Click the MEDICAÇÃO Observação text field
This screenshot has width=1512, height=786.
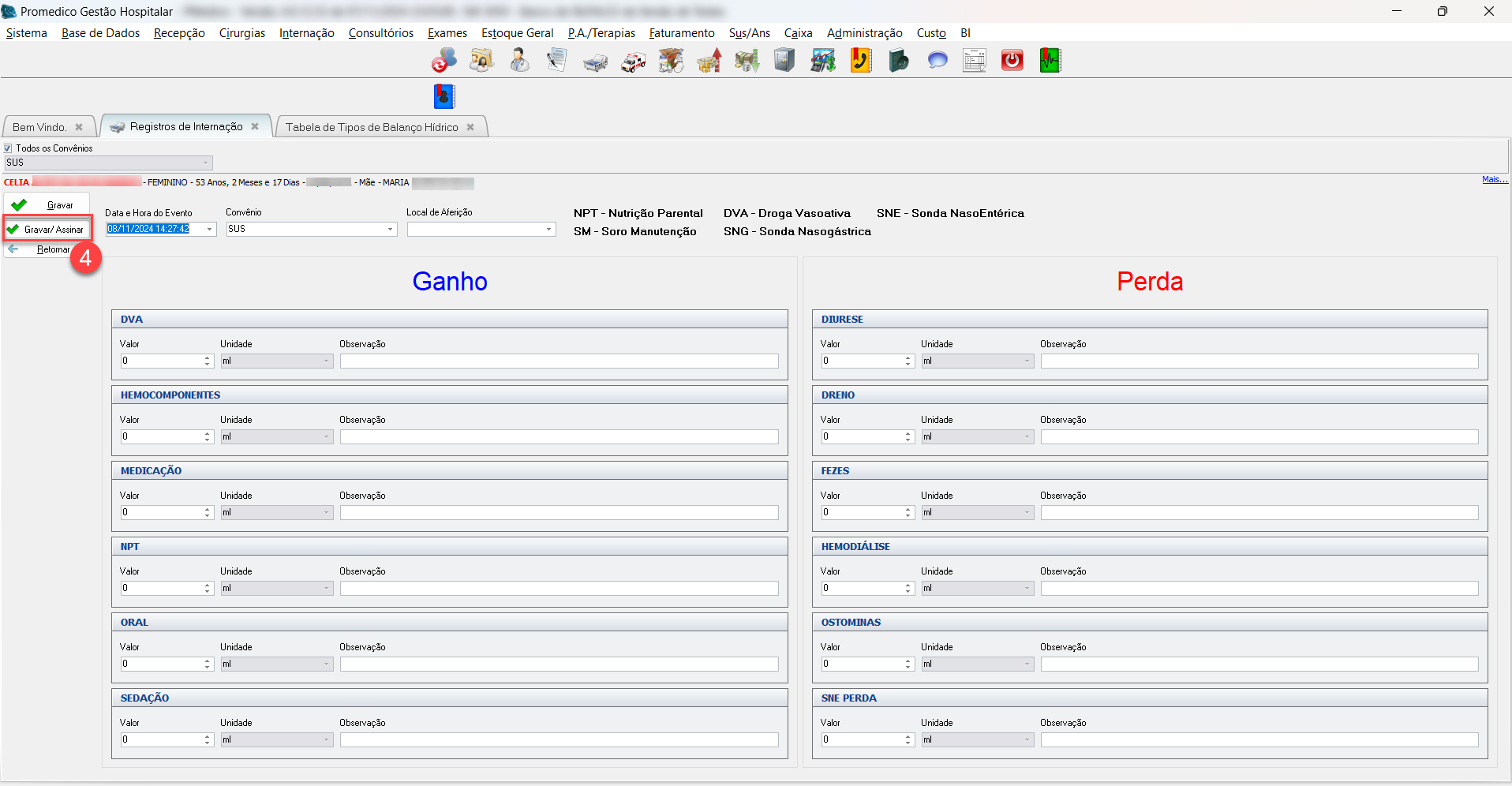pos(559,513)
